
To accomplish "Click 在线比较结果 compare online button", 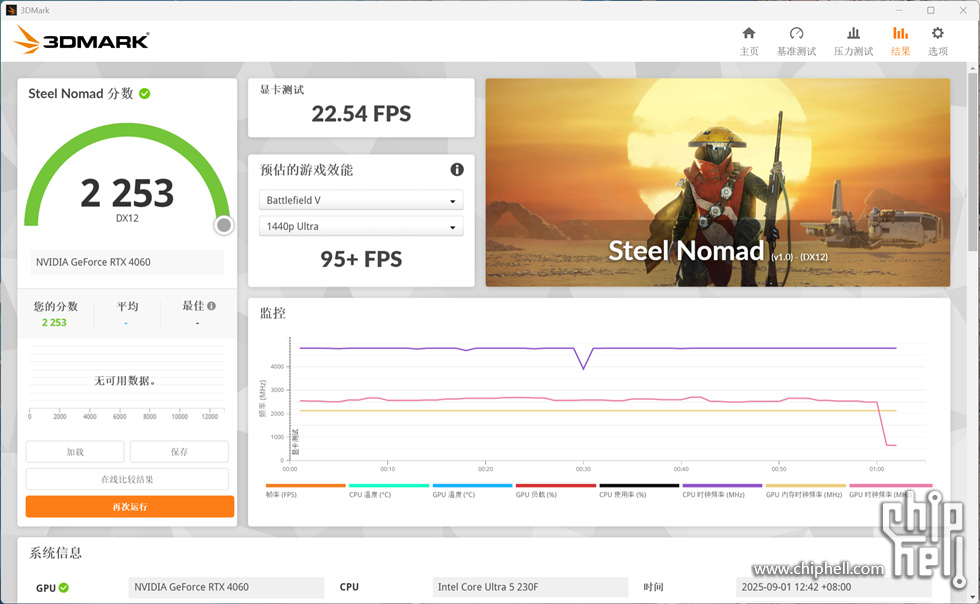I will point(128,479).
